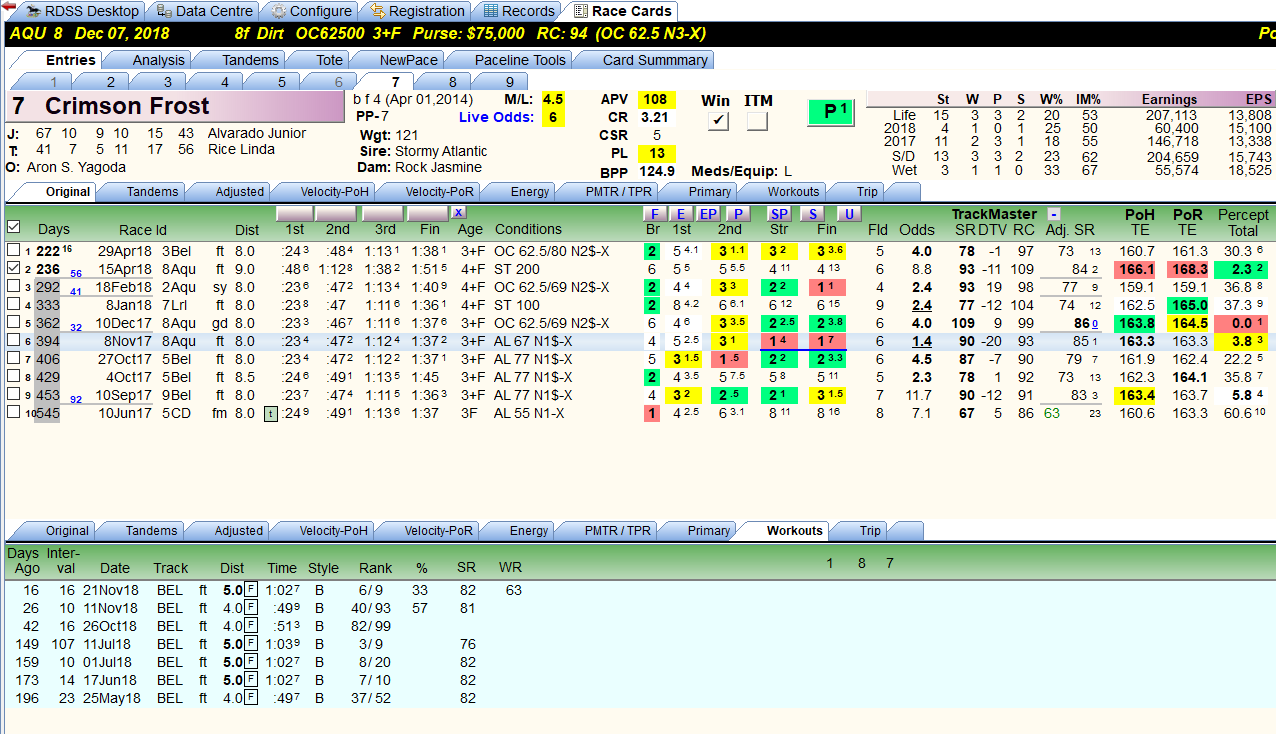Viewport: 1276px width, 734px height.
Task: Click the Data Centre database icon
Action: pos(163,11)
